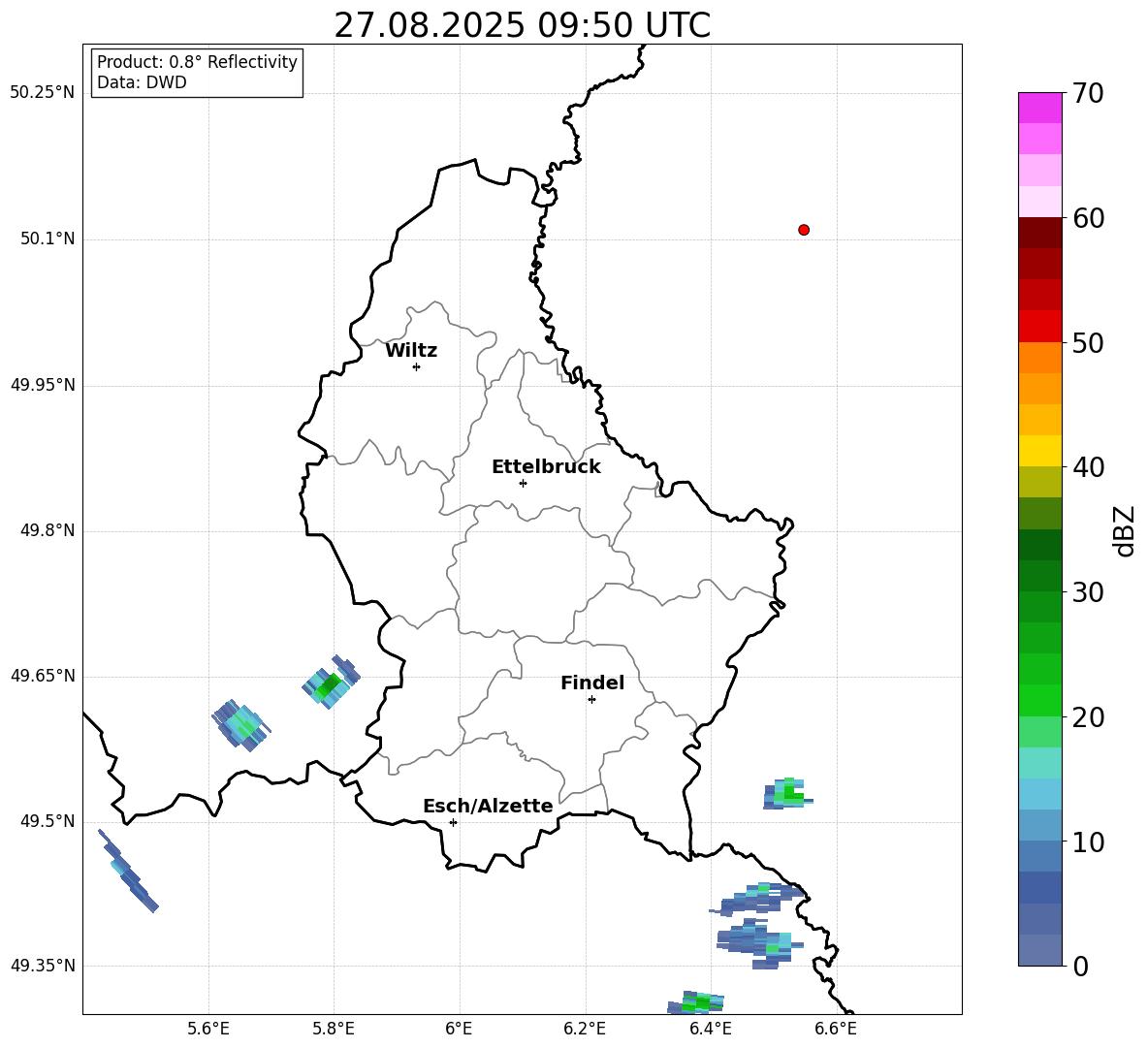Pick the bottom slate-blue swatch above 0

coord(1039,951)
